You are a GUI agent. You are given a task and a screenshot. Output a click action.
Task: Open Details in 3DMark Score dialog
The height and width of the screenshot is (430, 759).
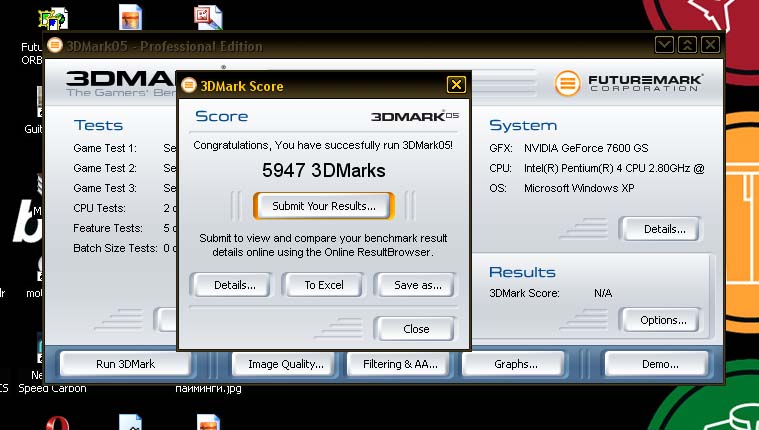(234, 285)
